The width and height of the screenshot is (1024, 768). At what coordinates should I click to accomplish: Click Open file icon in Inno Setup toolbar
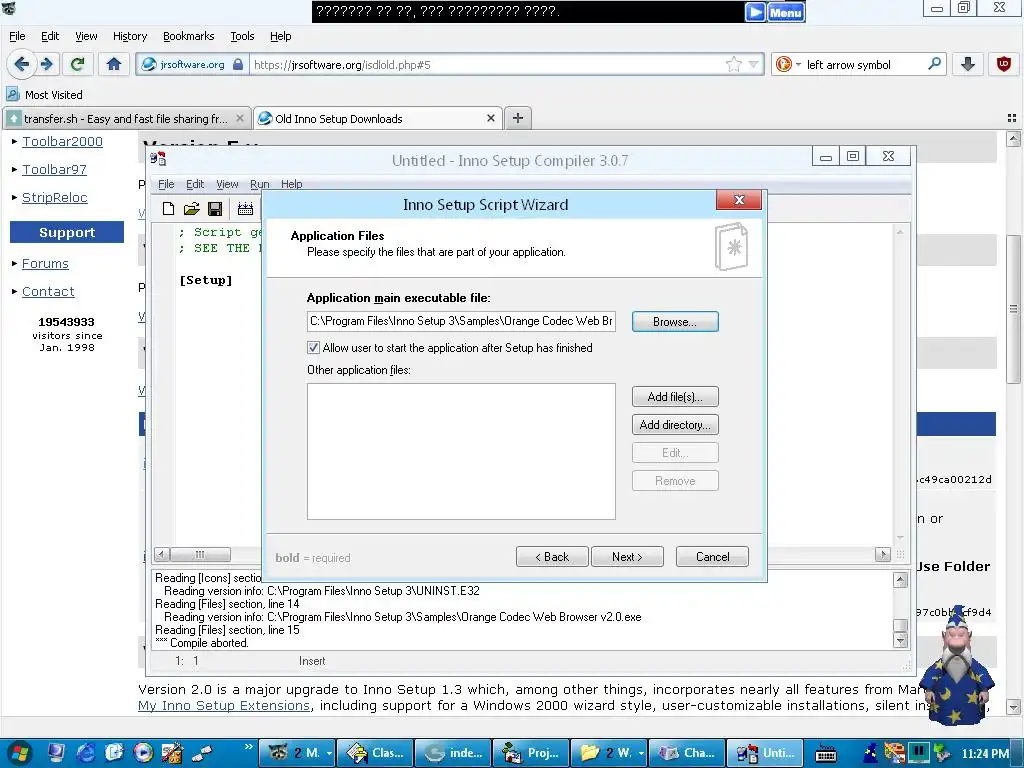[x=191, y=208]
